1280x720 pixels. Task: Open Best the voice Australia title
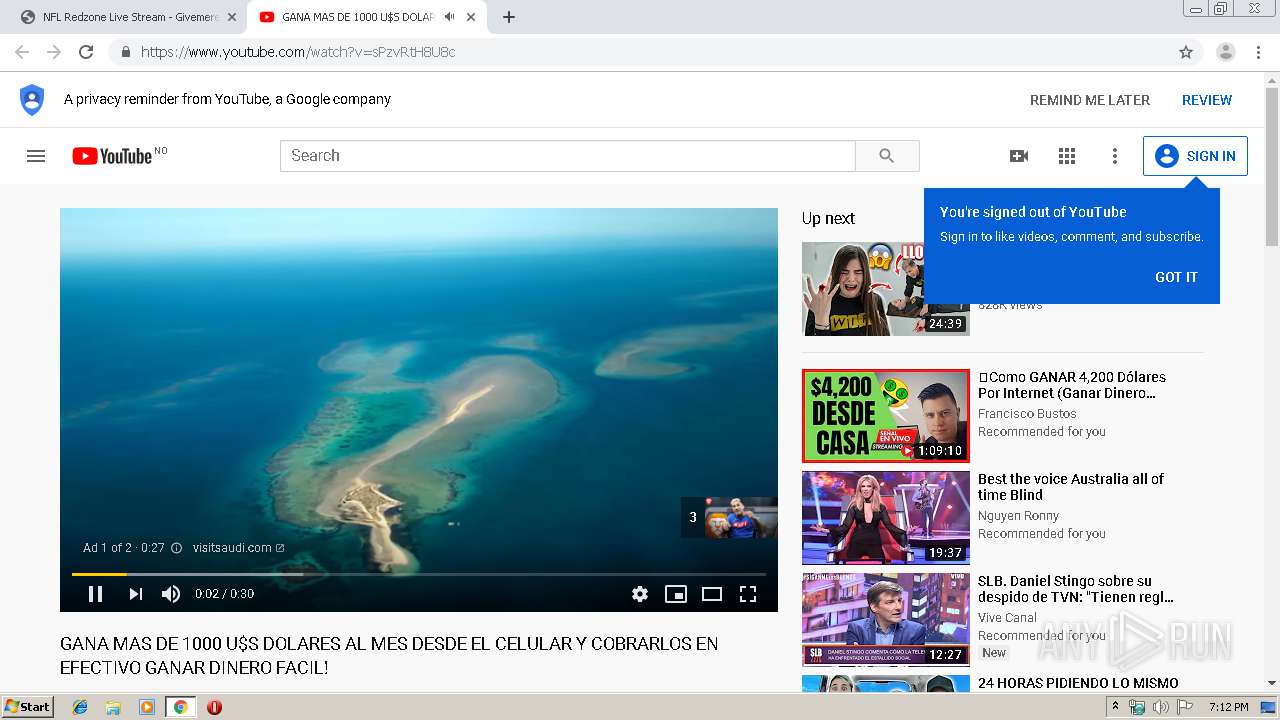click(1071, 487)
